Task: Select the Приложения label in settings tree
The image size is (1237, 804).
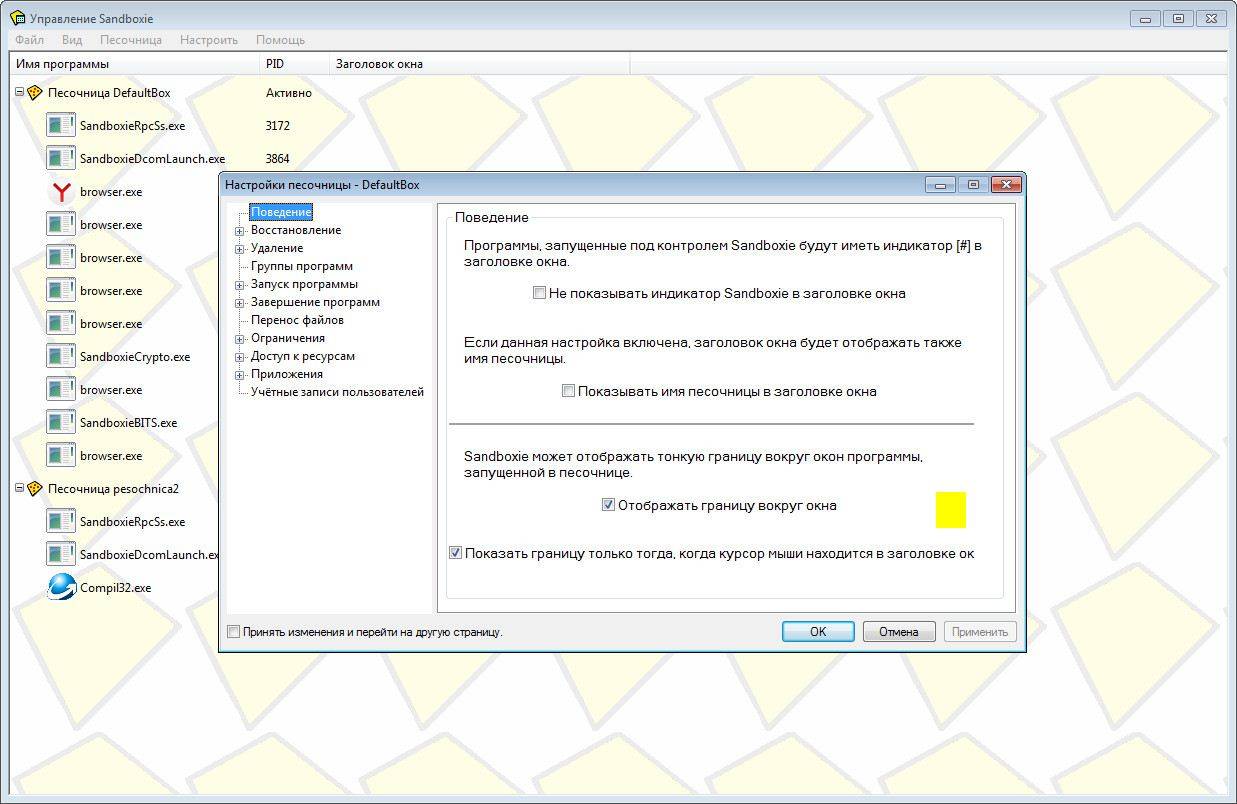Action: [x=287, y=375]
